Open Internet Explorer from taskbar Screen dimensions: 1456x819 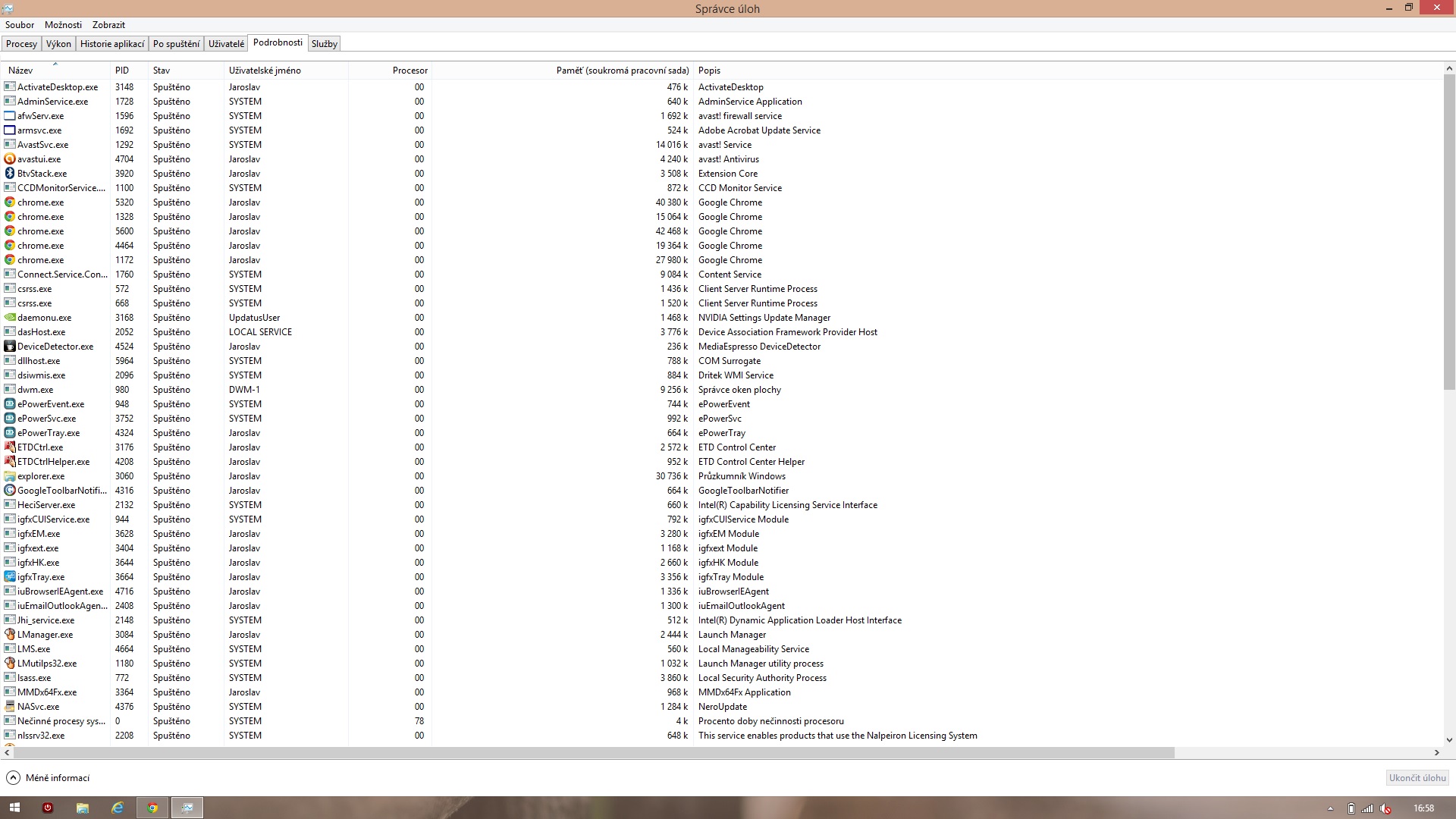[x=118, y=808]
